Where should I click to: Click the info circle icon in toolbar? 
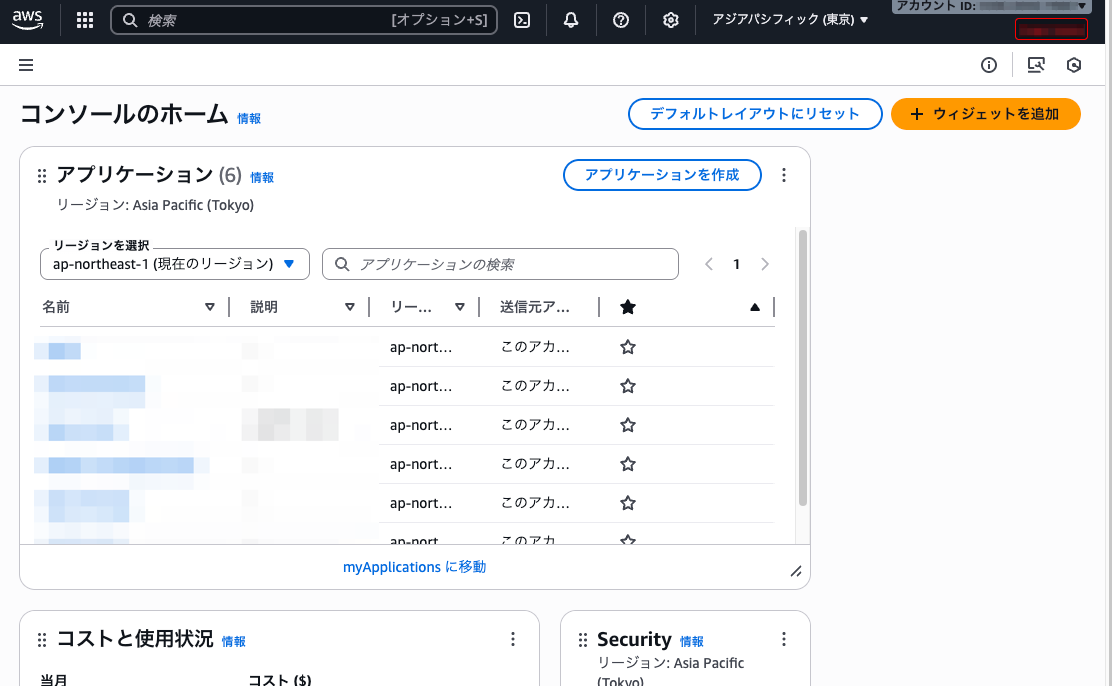coord(989,65)
